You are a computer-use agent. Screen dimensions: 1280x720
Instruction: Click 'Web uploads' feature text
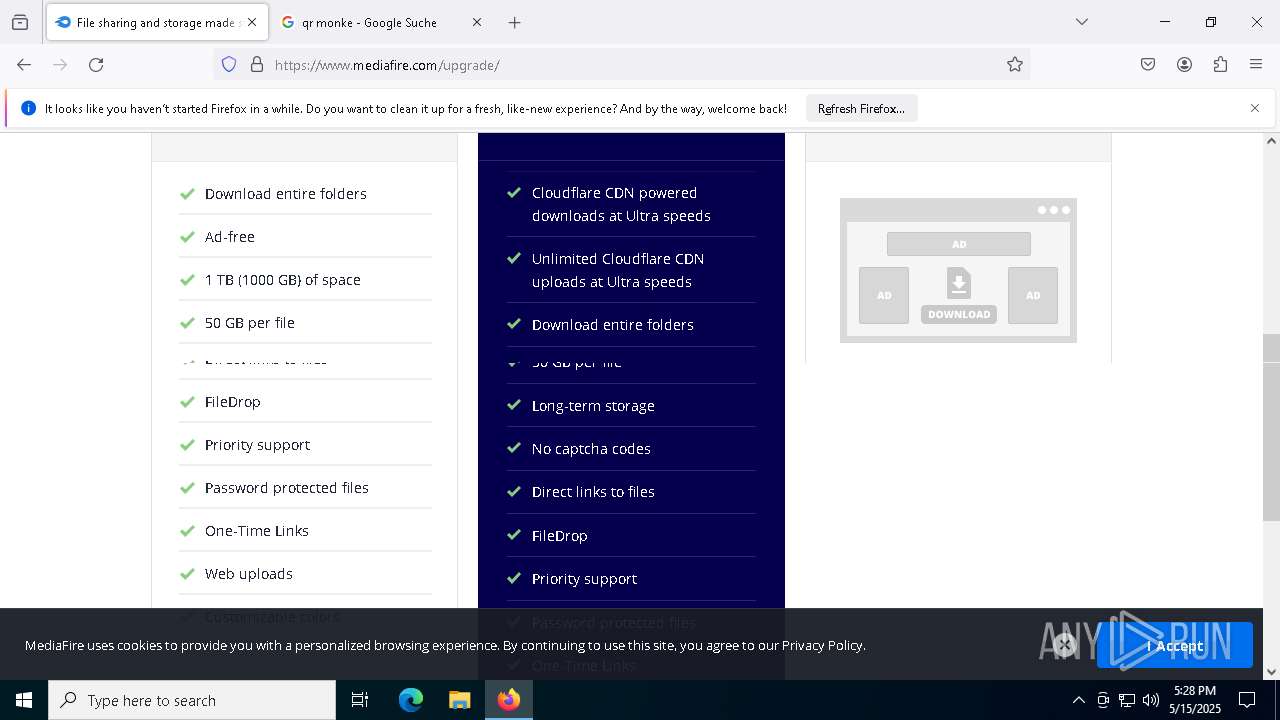click(x=249, y=574)
